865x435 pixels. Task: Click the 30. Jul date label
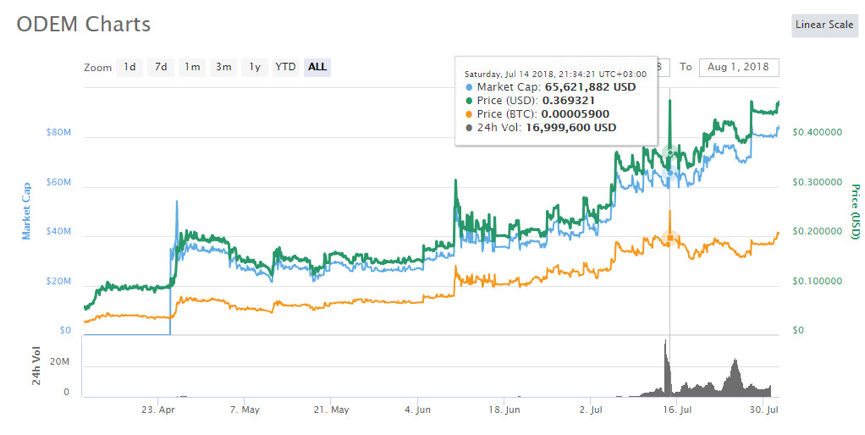pyautogui.click(x=763, y=410)
